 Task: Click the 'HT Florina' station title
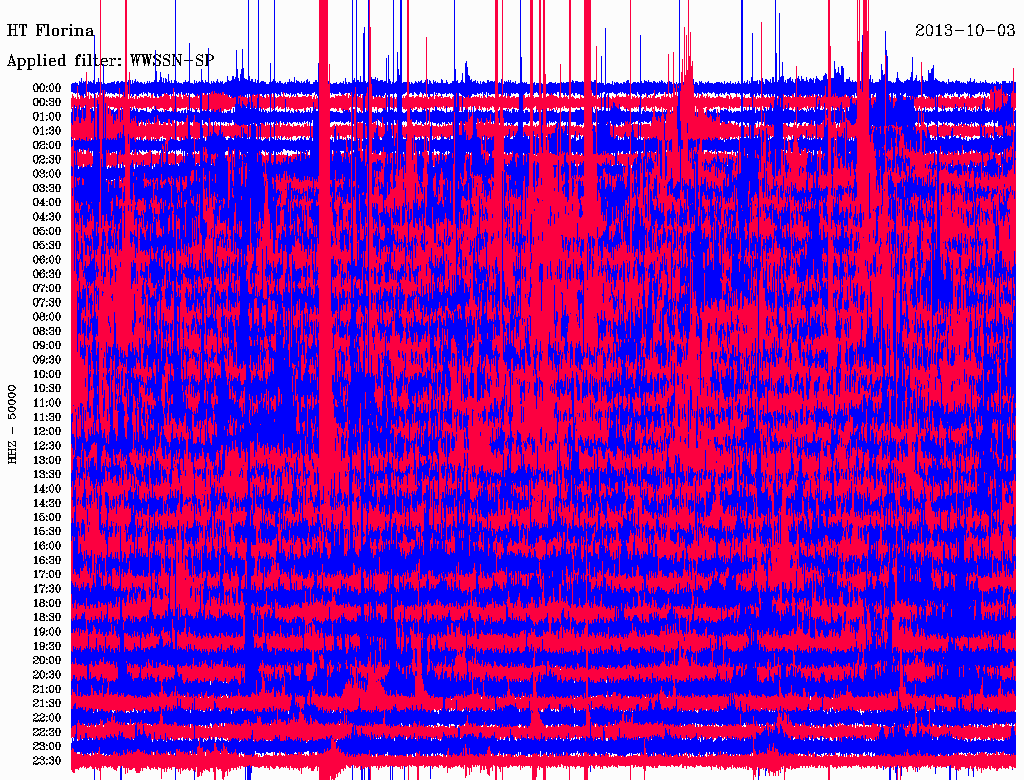pos(50,31)
